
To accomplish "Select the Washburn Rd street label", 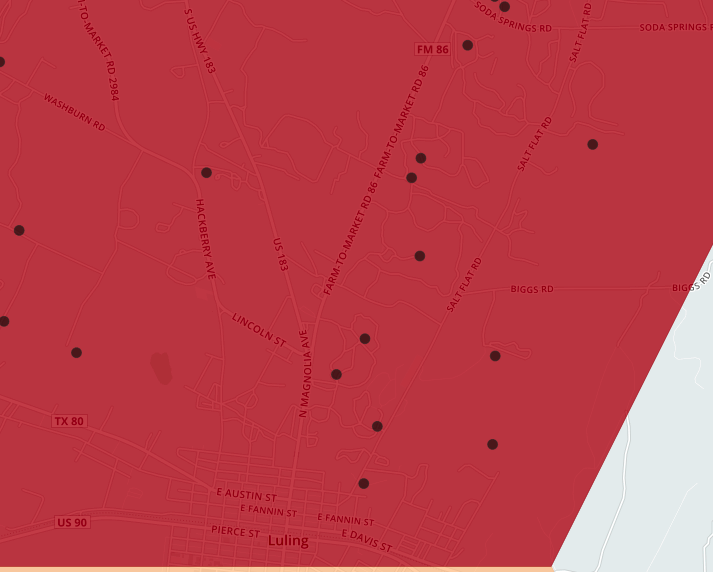I will pyautogui.click(x=74, y=113).
